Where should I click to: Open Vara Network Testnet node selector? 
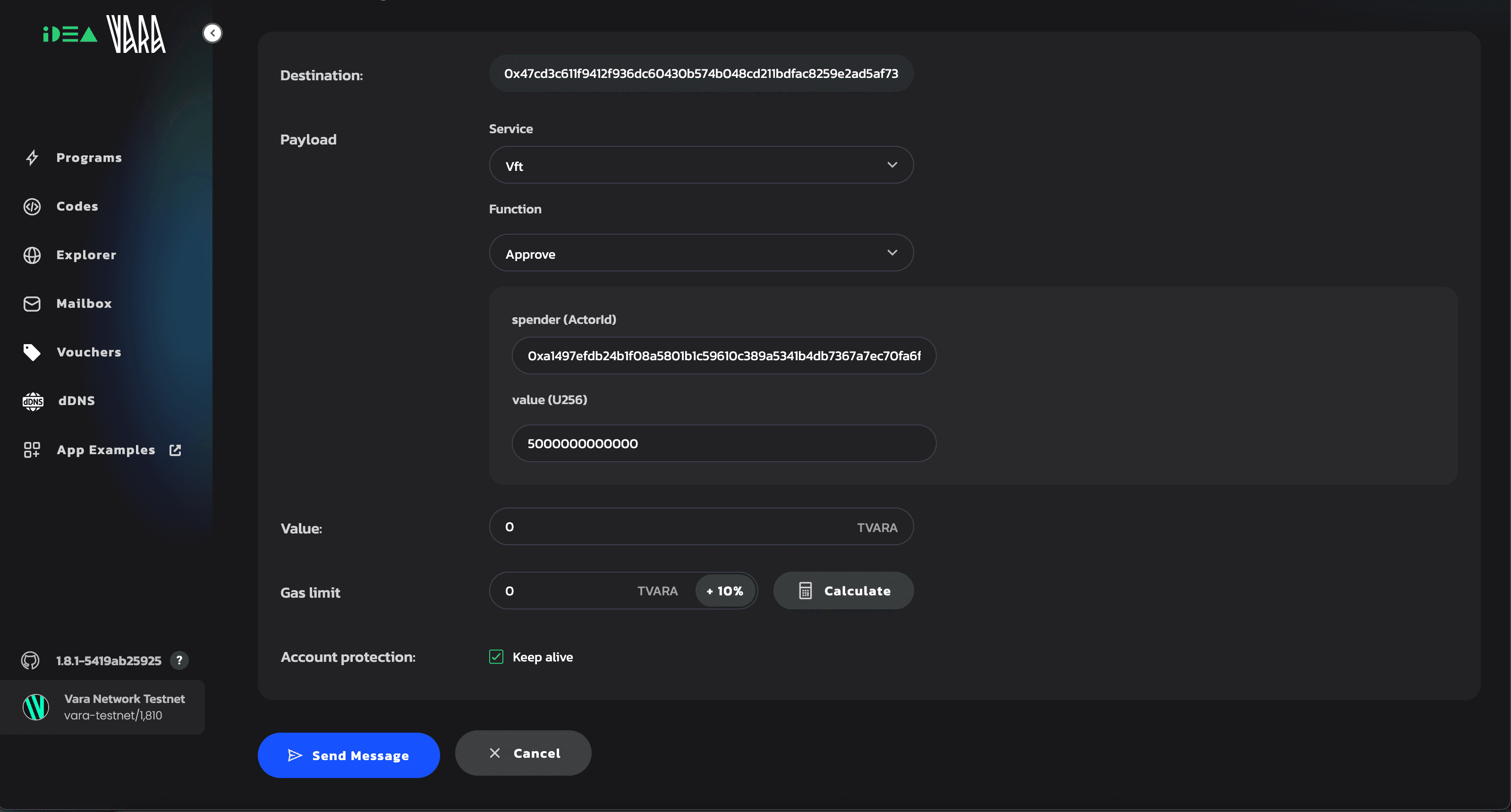(102, 707)
